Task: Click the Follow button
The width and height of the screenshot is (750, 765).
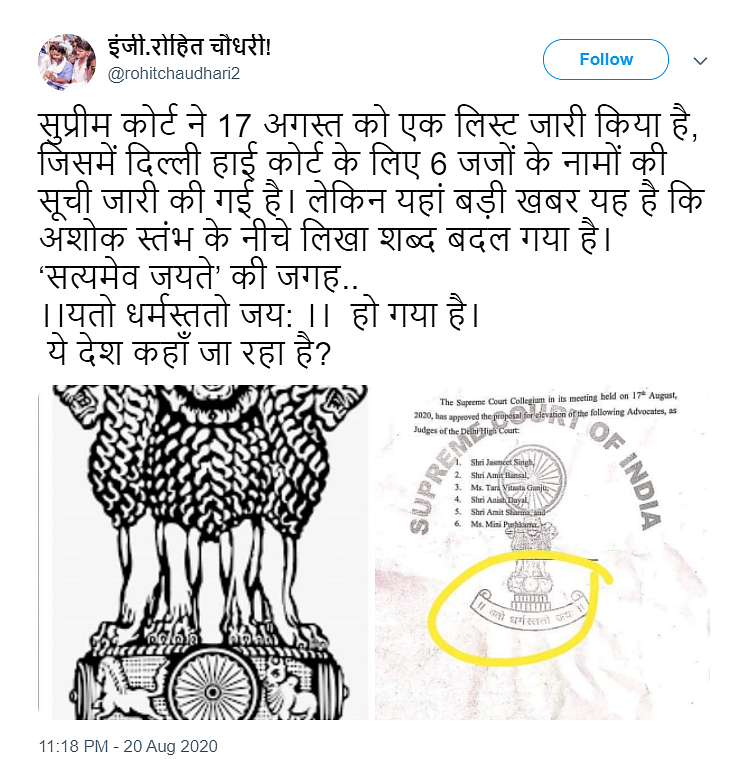Action: 606,60
